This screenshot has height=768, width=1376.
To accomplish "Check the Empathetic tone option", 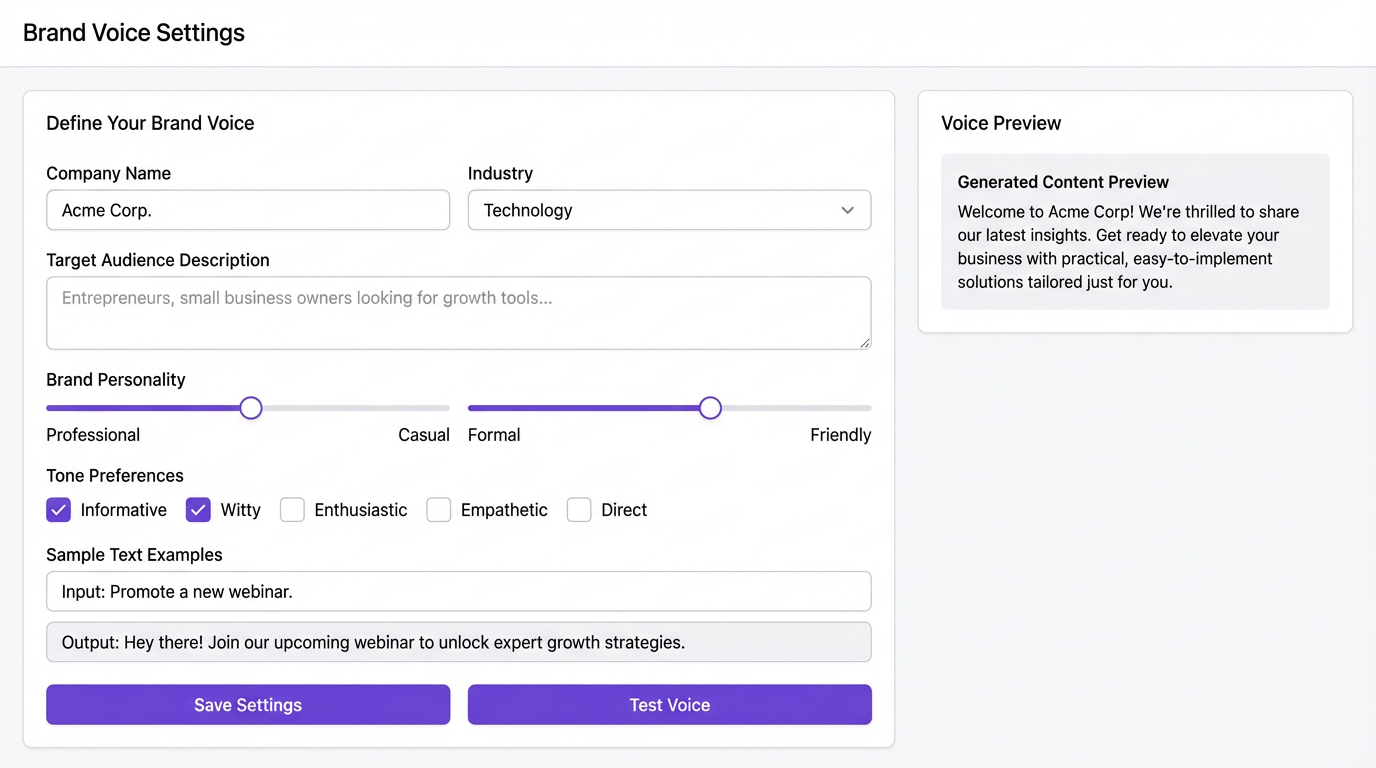I will [439, 510].
